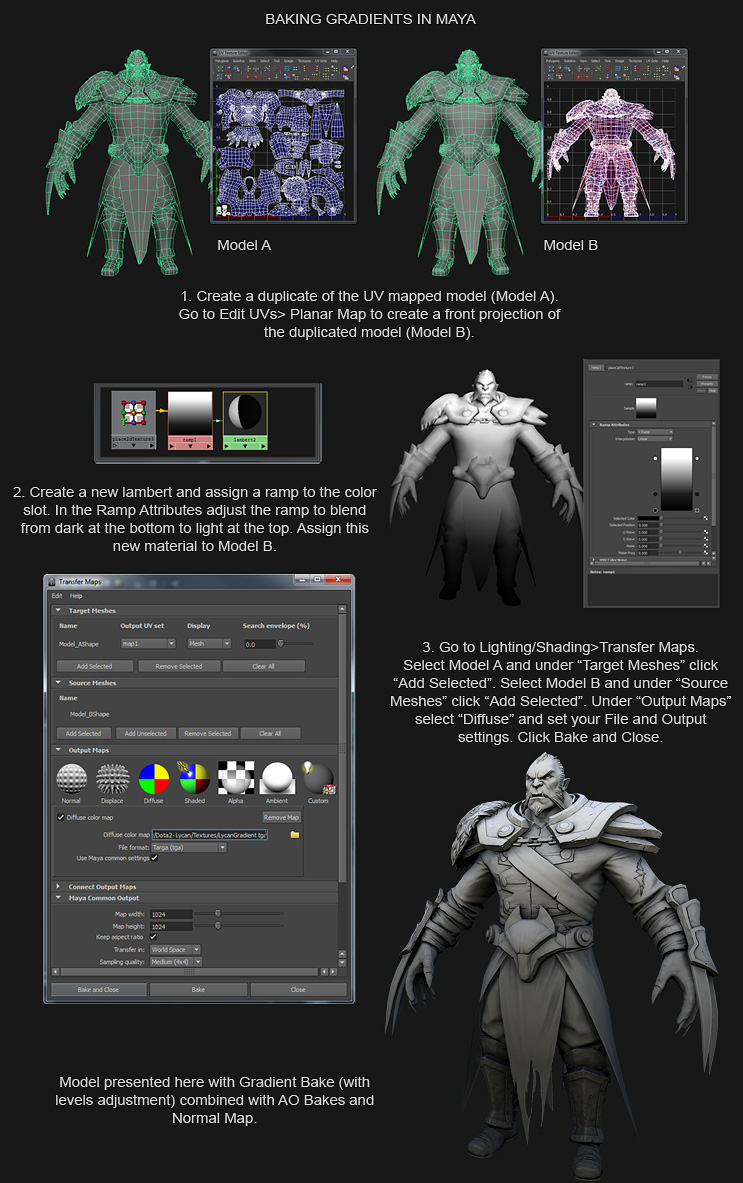Click the Bake and Close button
Screen dimensions: 743x1183
97,989
